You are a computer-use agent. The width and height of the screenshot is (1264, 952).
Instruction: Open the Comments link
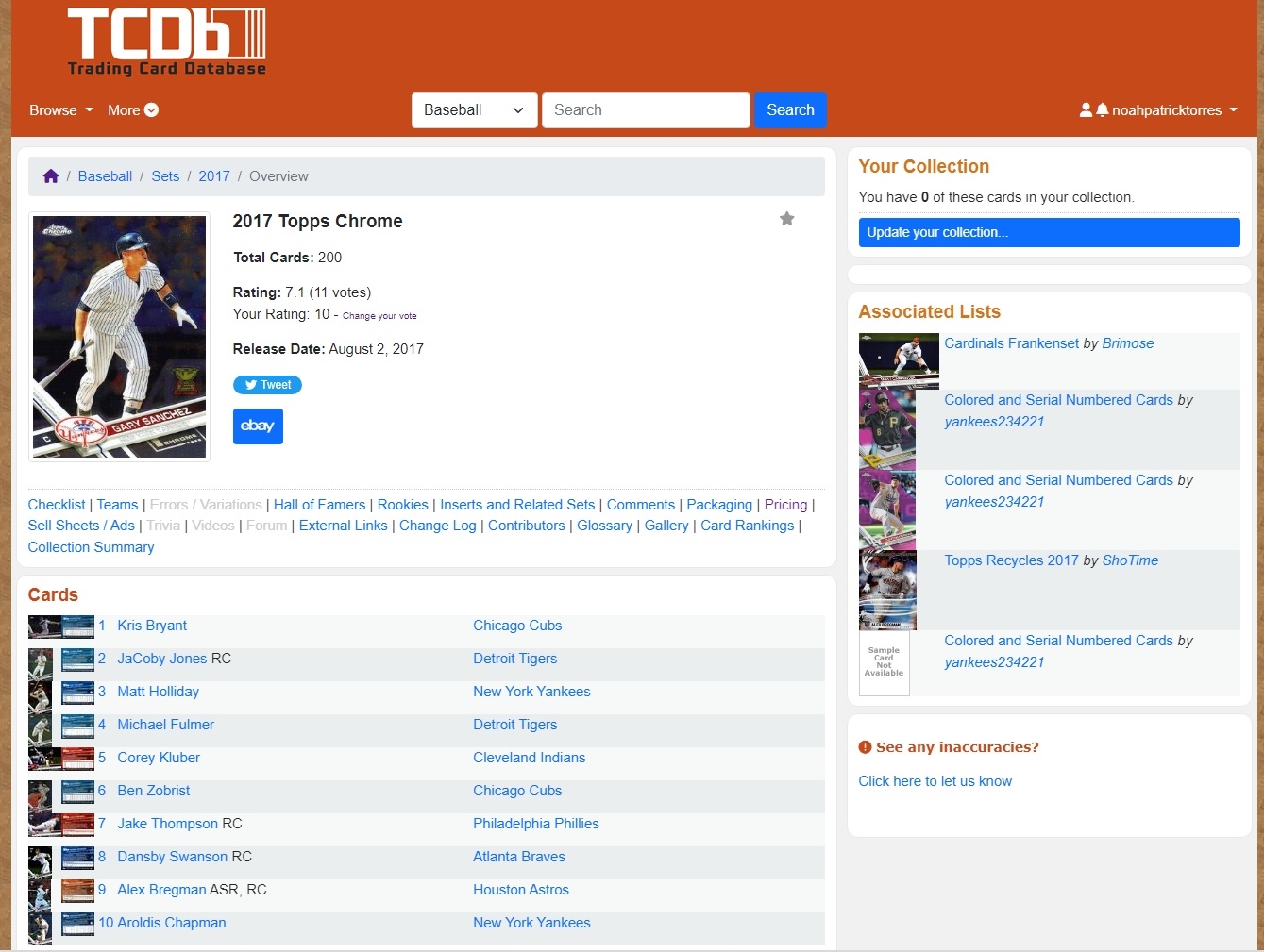pos(641,505)
